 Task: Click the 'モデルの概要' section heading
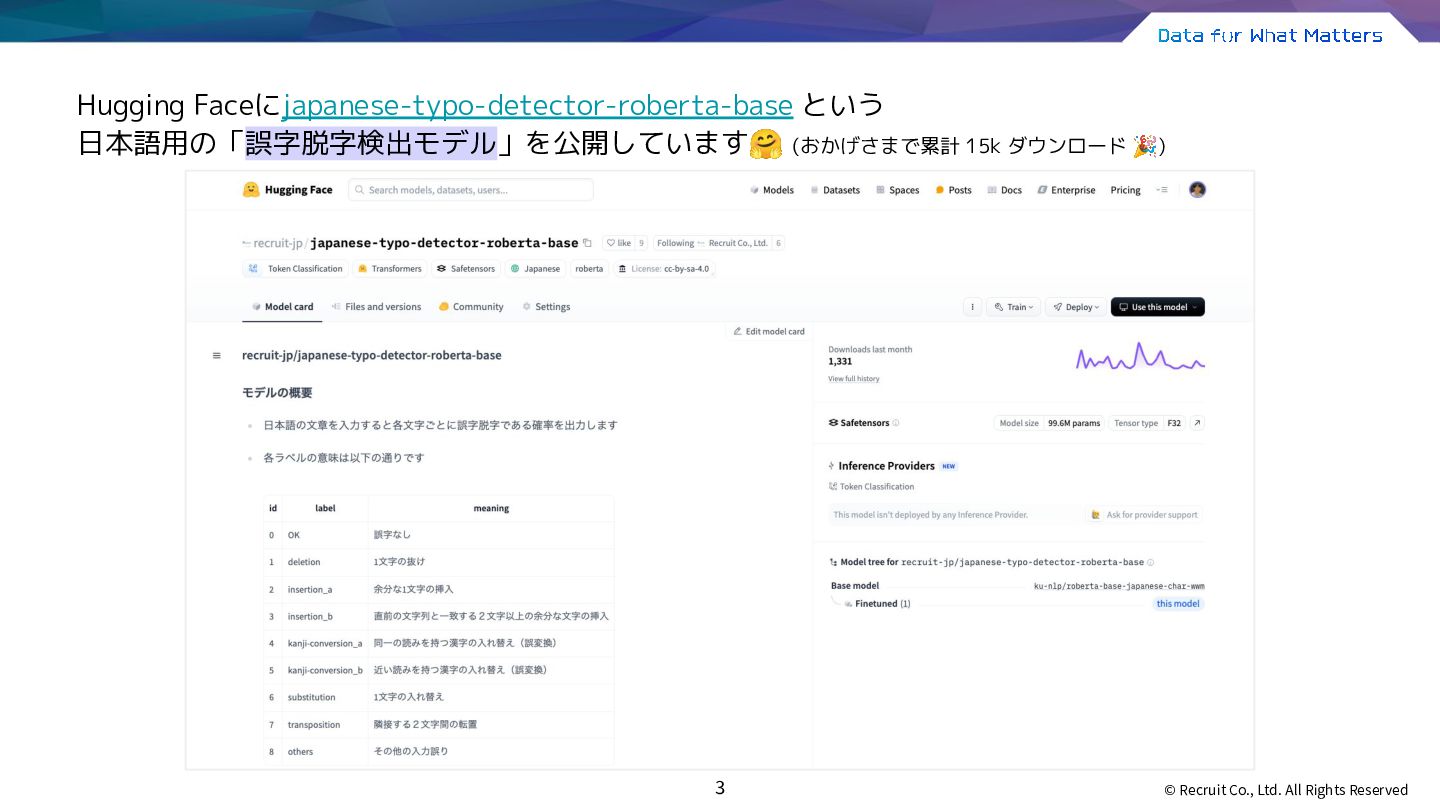(277, 393)
